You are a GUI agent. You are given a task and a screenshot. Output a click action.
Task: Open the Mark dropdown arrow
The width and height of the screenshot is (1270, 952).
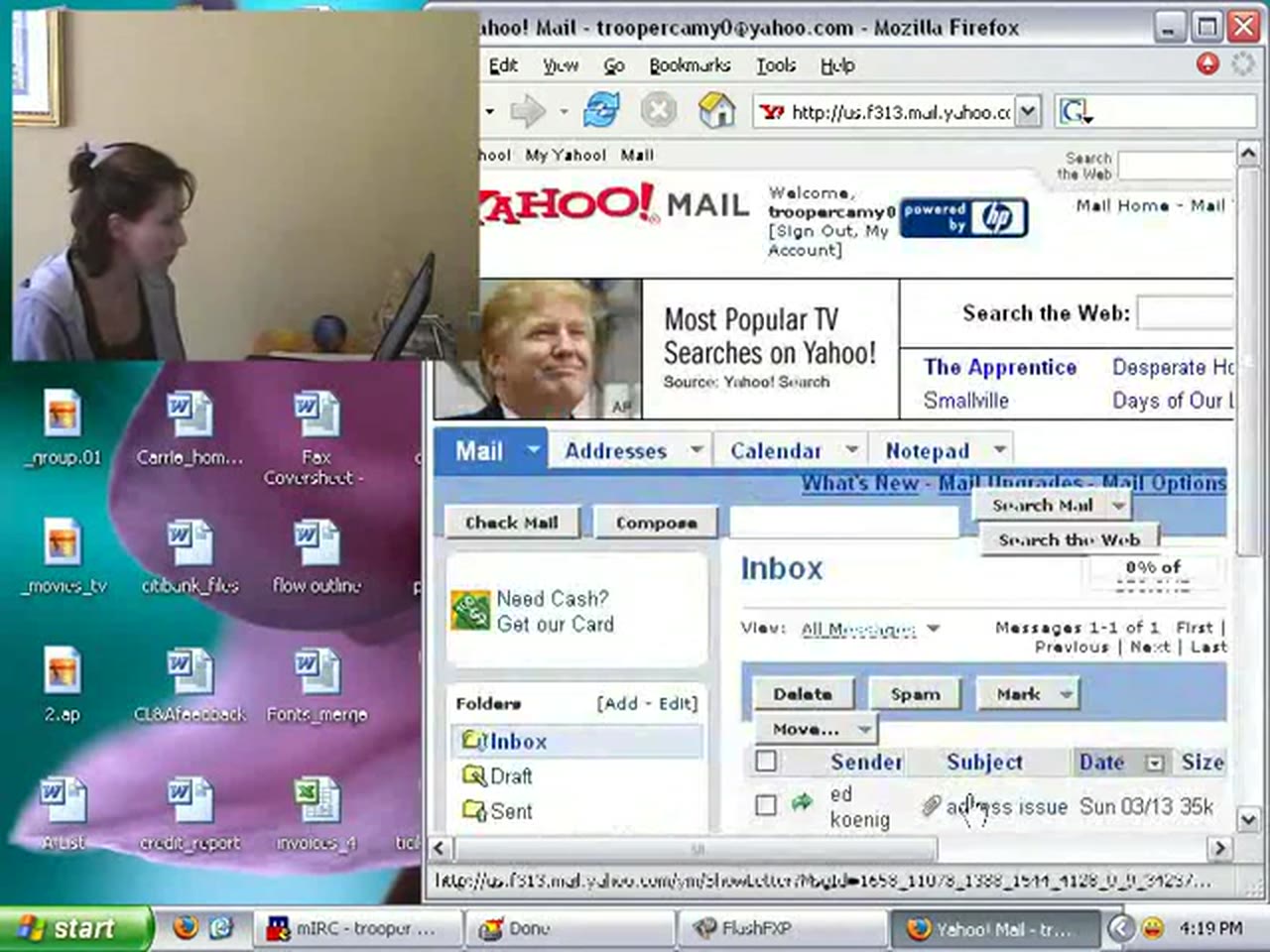(1067, 694)
